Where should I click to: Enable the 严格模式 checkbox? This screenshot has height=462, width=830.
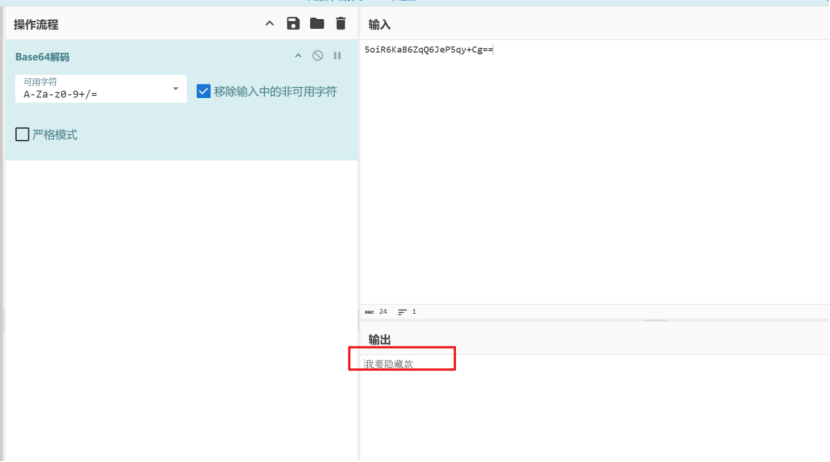(22, 134)
